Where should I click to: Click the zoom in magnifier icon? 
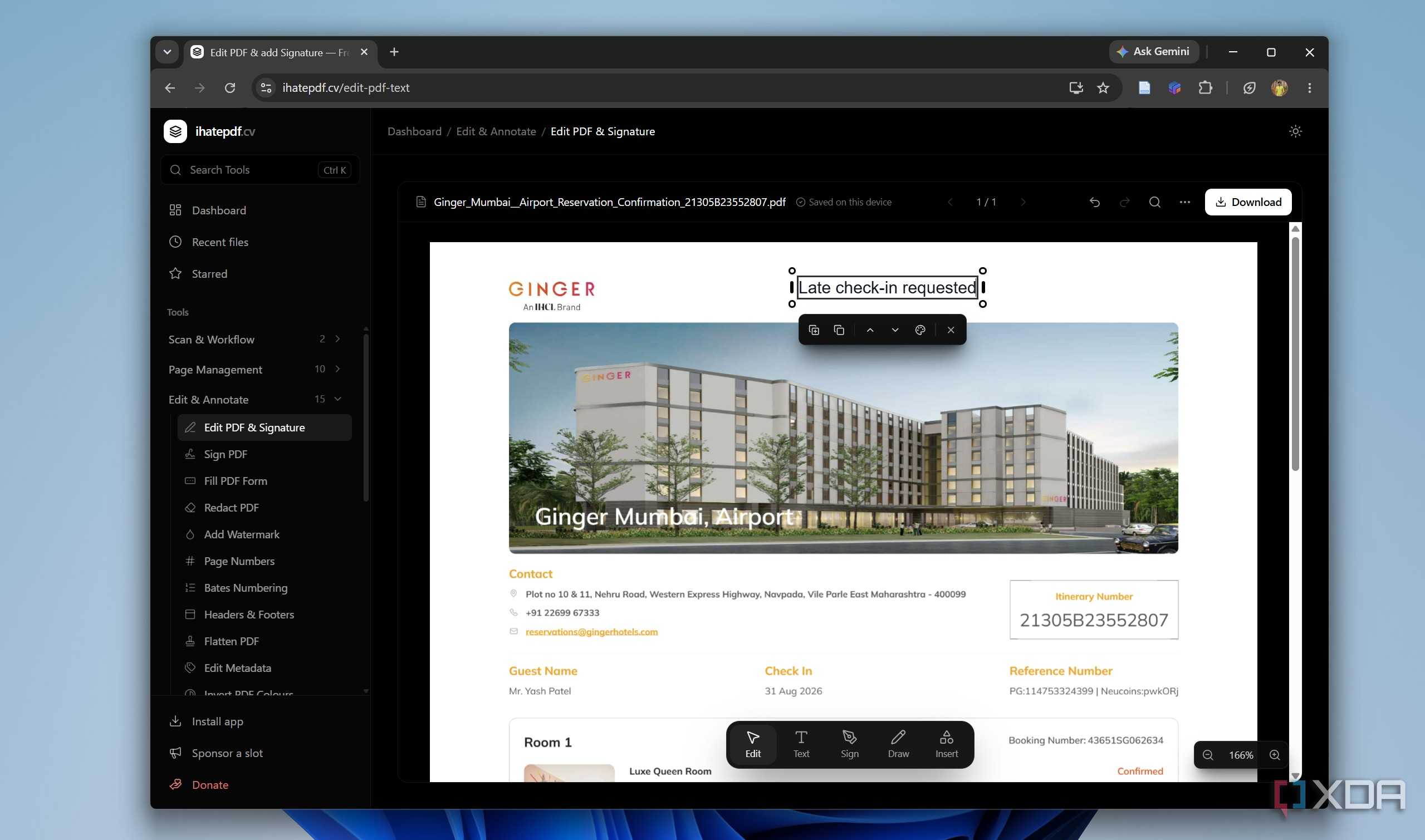(1275, 755)
